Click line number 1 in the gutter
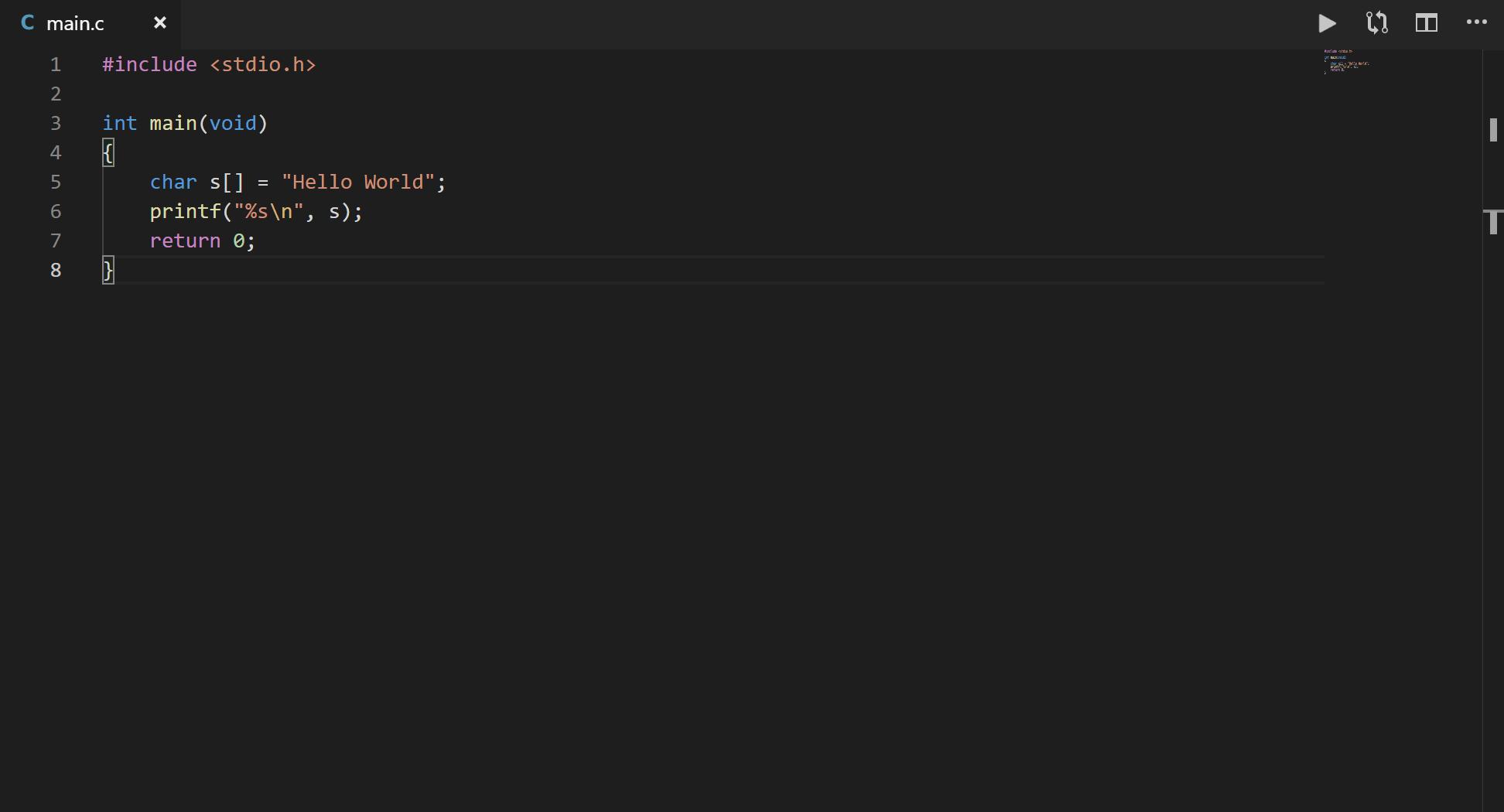 point(55,64)
